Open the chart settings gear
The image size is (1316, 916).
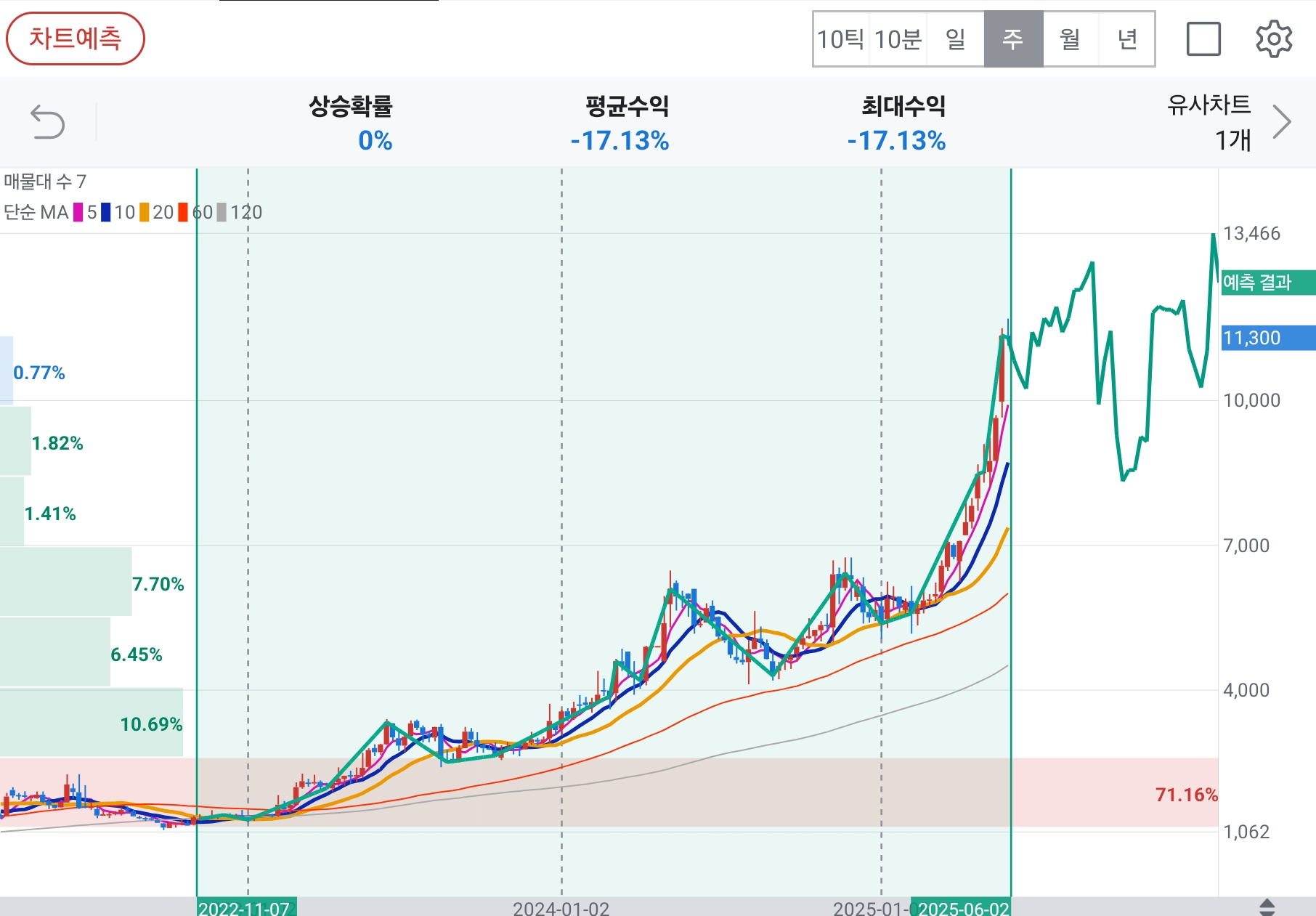[1274, 39]
